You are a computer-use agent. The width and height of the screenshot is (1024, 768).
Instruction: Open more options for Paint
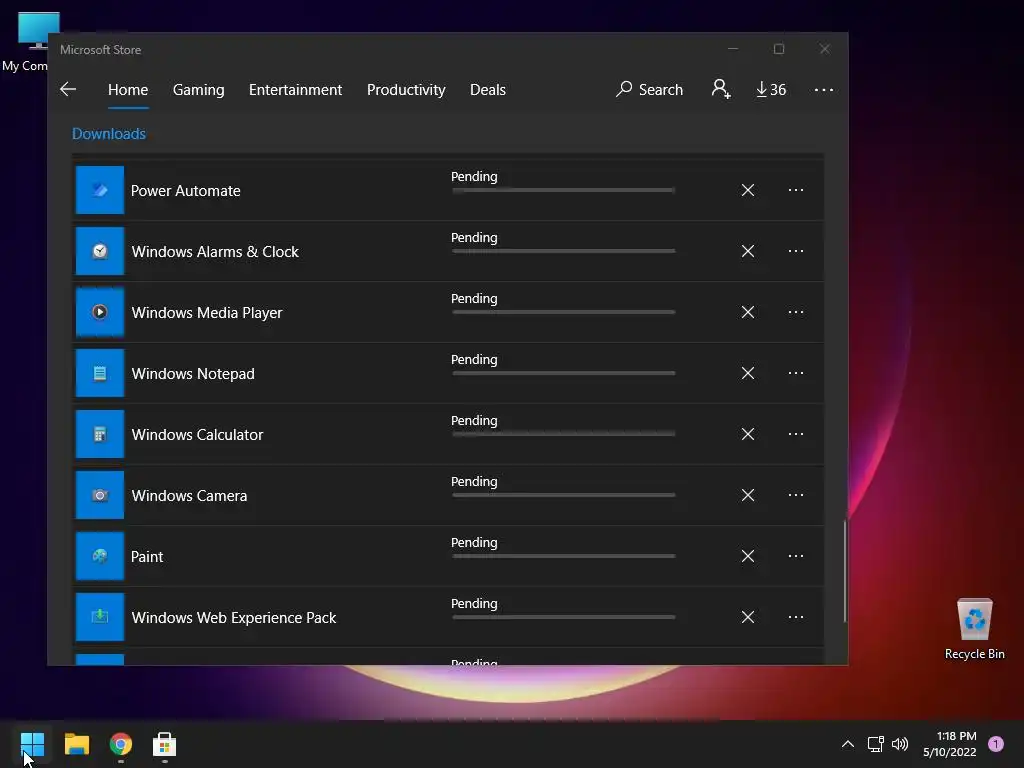pyautogui.click(x=795, y=556)
